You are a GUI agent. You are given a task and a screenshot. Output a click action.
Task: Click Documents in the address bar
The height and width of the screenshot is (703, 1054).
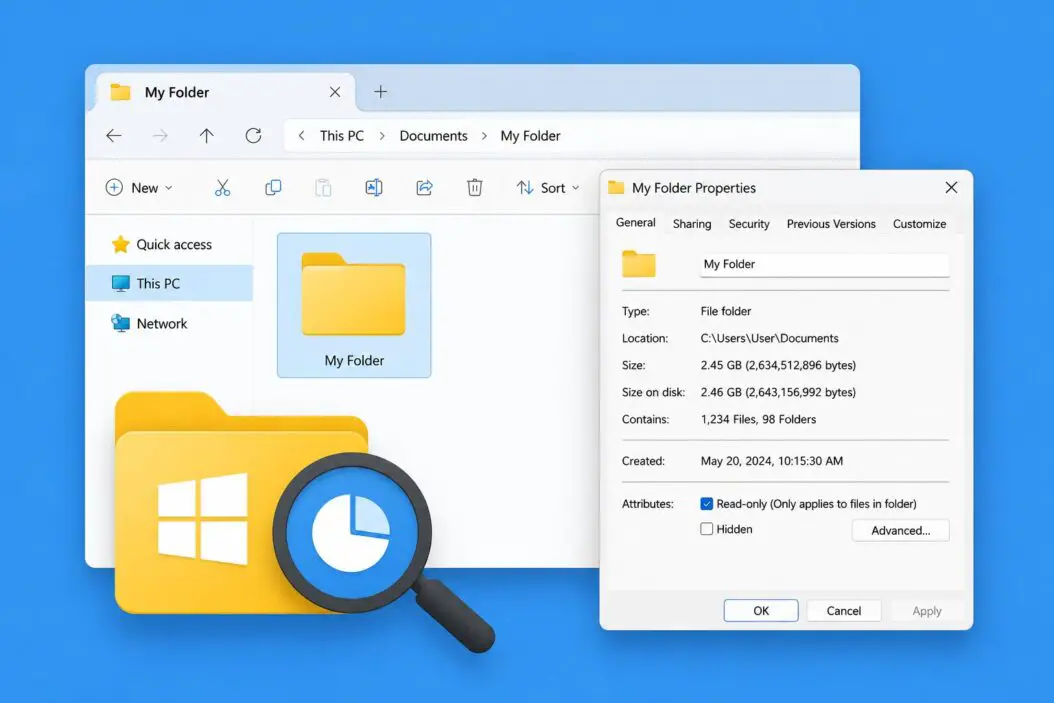click(x=434, y=136)
